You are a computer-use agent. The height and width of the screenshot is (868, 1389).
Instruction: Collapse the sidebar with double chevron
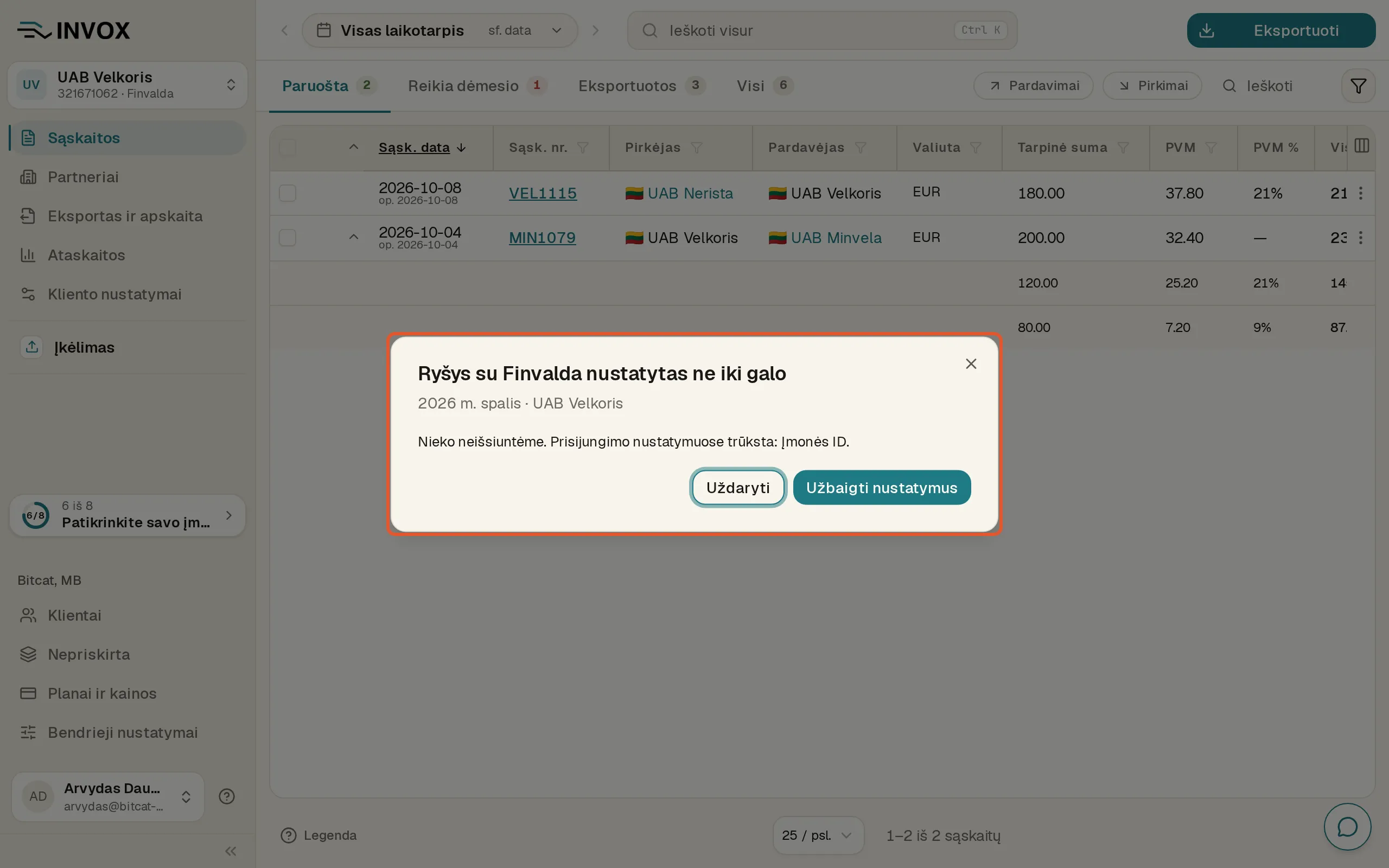[231, 851]
